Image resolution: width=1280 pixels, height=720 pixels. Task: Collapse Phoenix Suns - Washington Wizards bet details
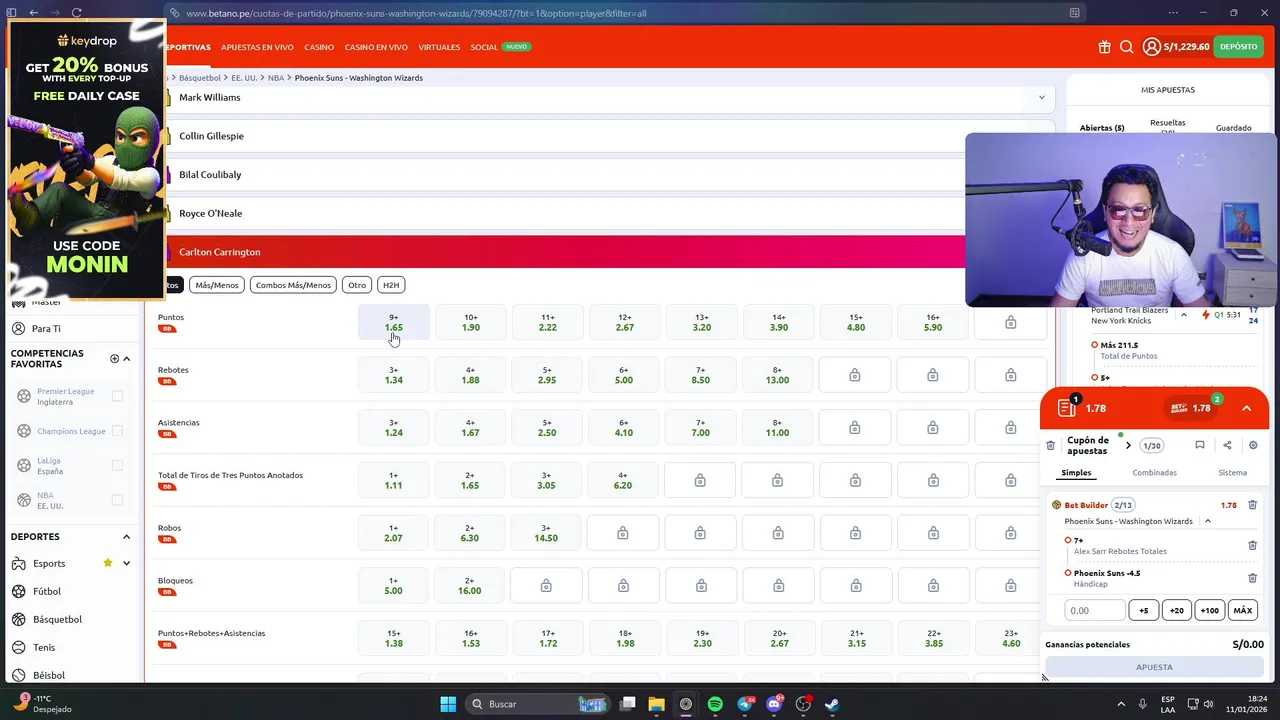[x=1207, y=521]
